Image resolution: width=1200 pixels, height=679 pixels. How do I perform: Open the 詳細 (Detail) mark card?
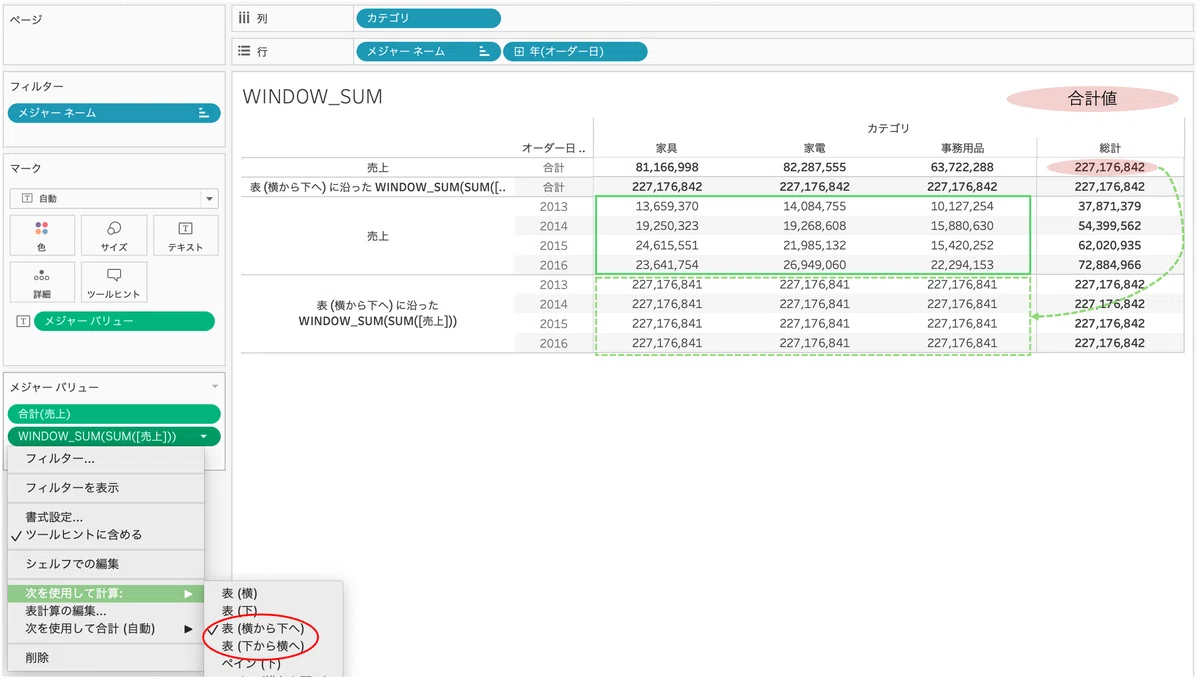[41, 283]
